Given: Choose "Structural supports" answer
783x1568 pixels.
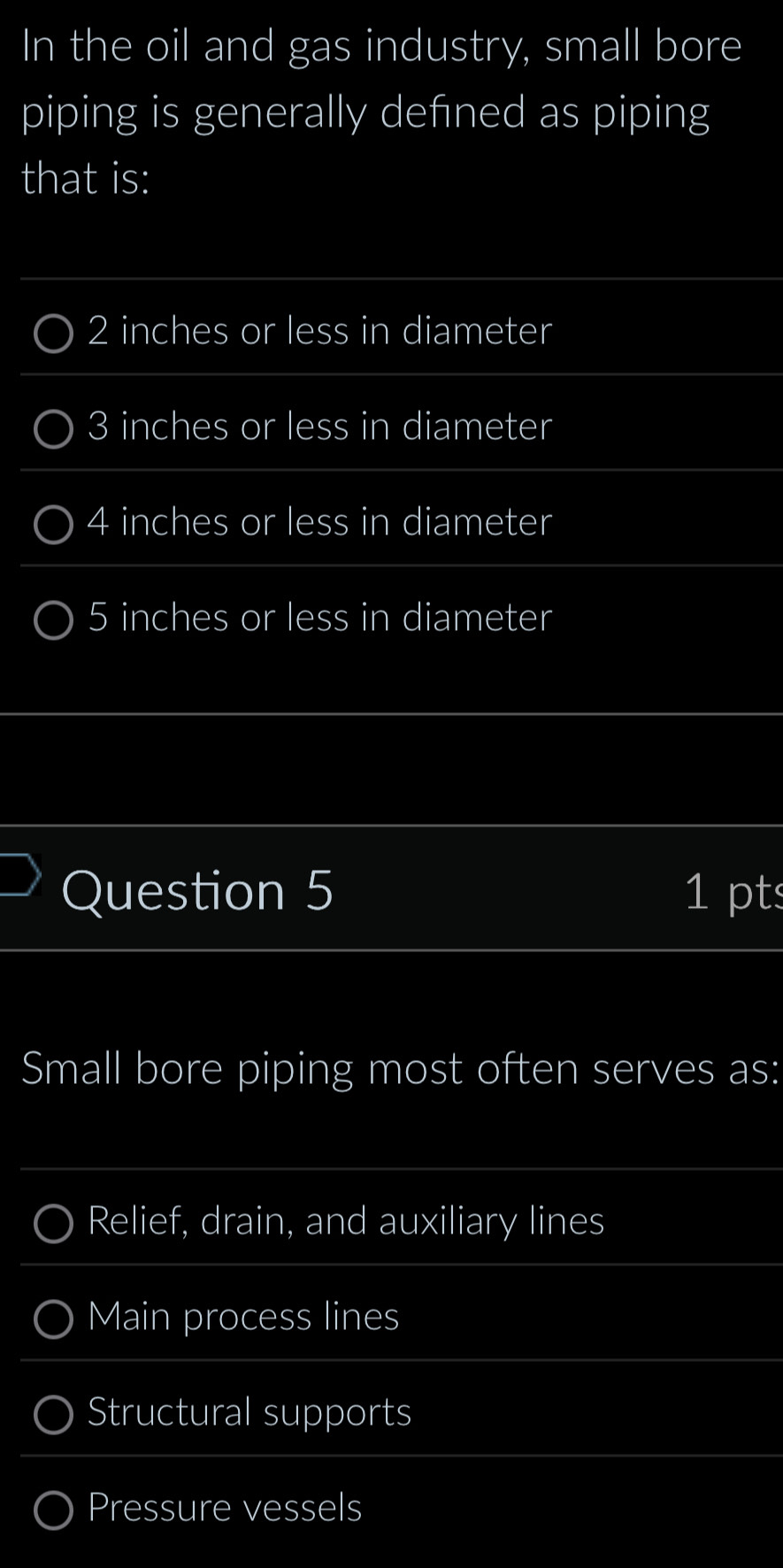Looking at the screenshot, I should point(249,1413).
